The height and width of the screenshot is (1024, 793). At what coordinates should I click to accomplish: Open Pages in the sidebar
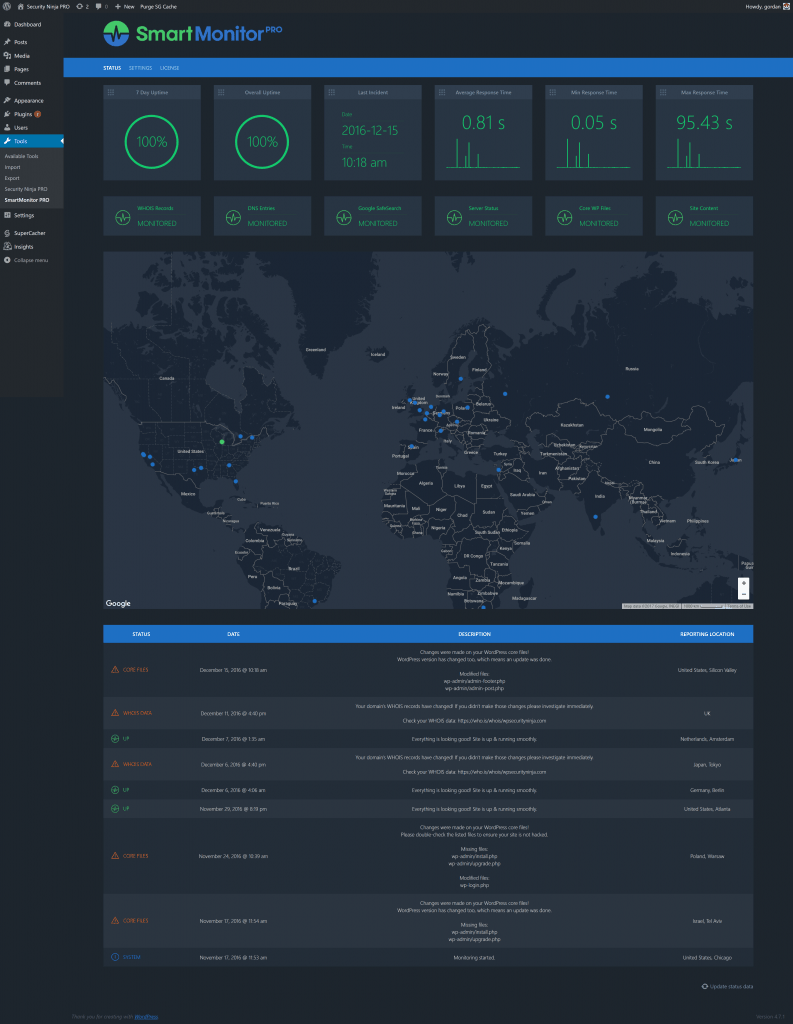[x=21, y=69]
